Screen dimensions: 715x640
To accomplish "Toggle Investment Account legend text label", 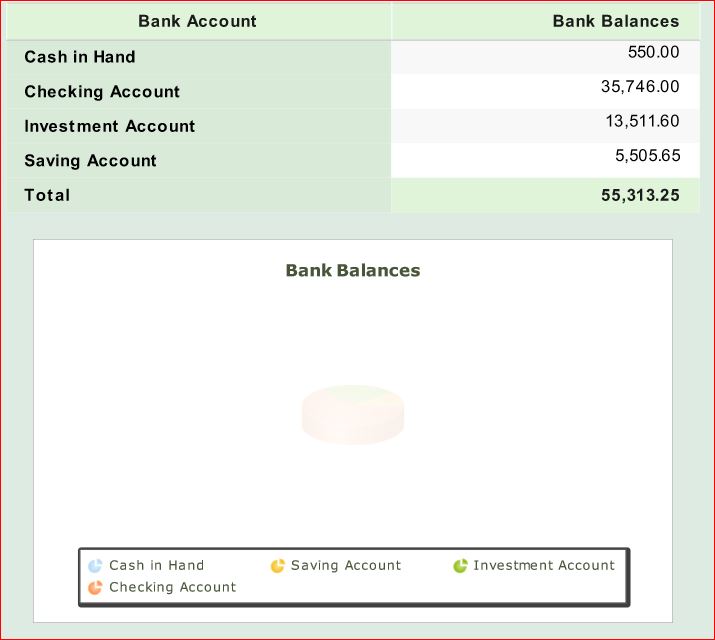I will point(544,566).
